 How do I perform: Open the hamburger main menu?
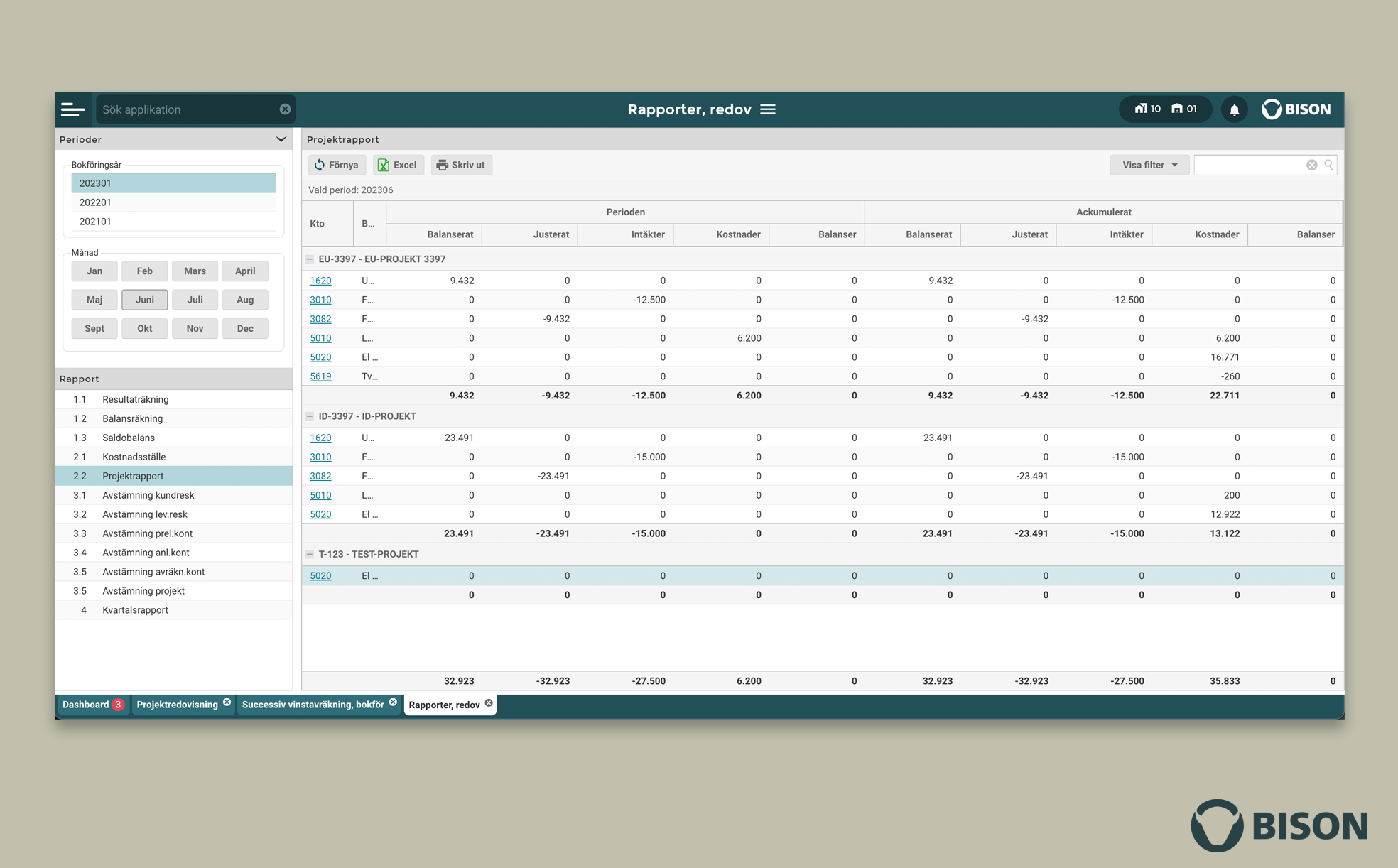(x=72, y=109)
